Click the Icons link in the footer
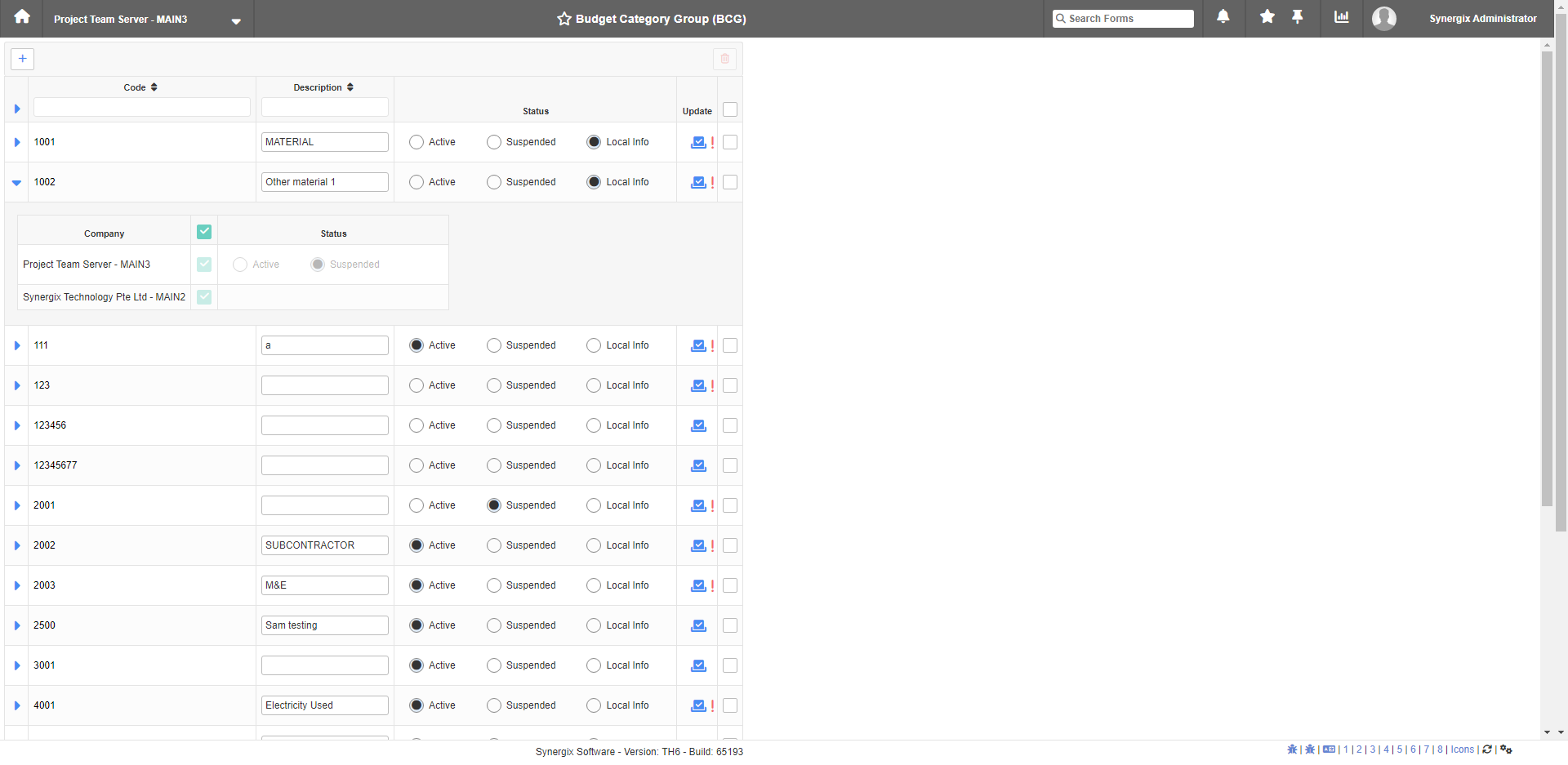Screen dimensions: 1568x765 (x=1462, y=749)
